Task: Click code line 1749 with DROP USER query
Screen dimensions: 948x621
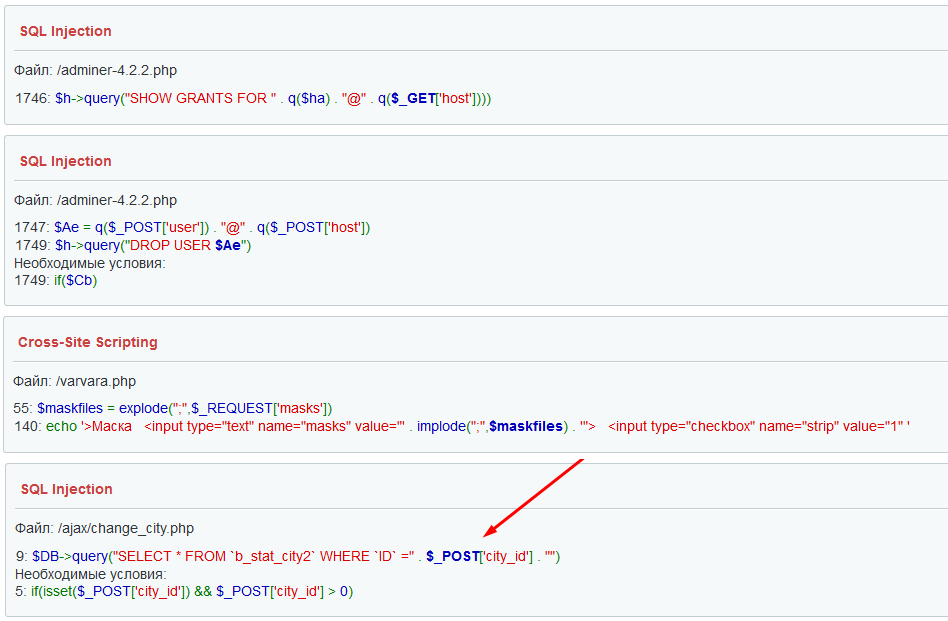Action: point(132,245)
